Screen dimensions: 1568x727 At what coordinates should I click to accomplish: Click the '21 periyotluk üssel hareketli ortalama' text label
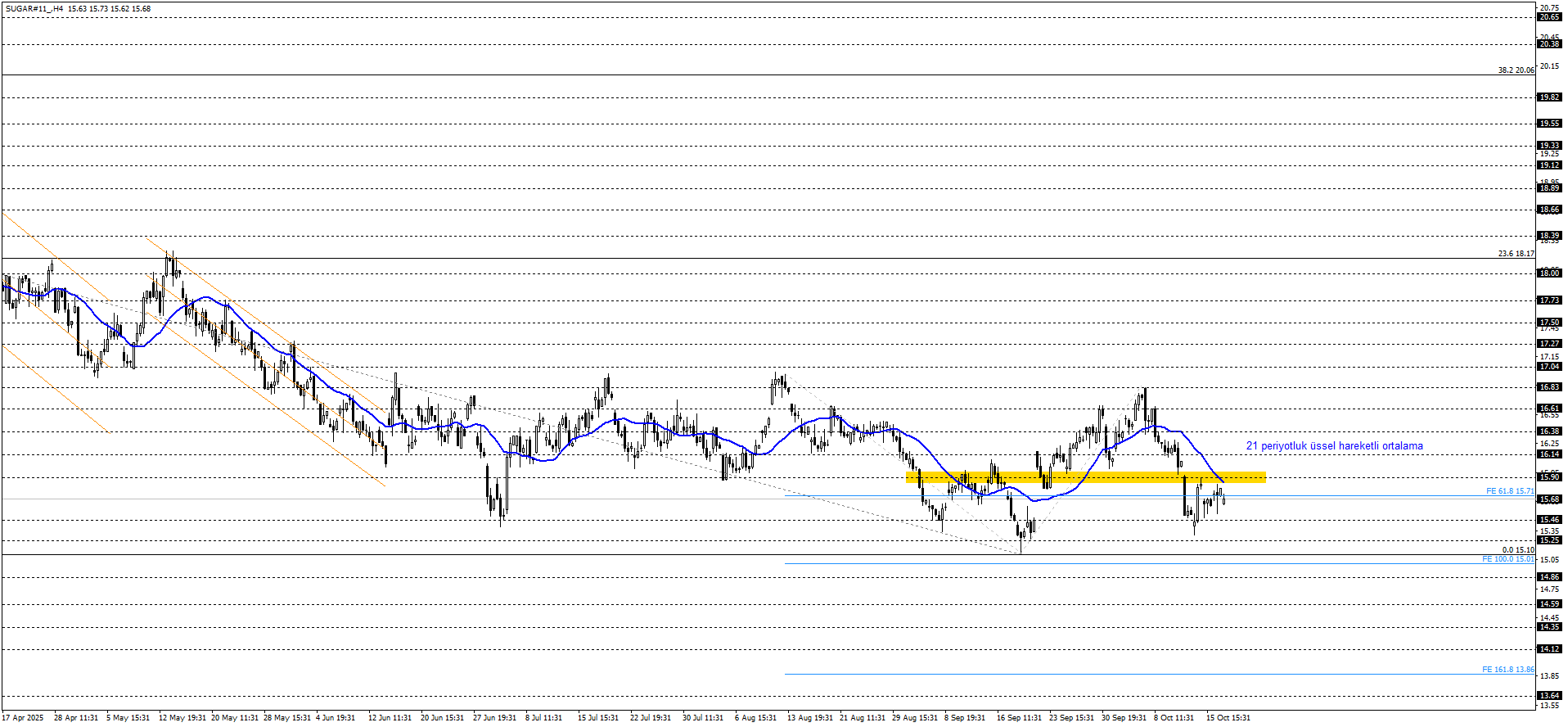(1334, 446)
